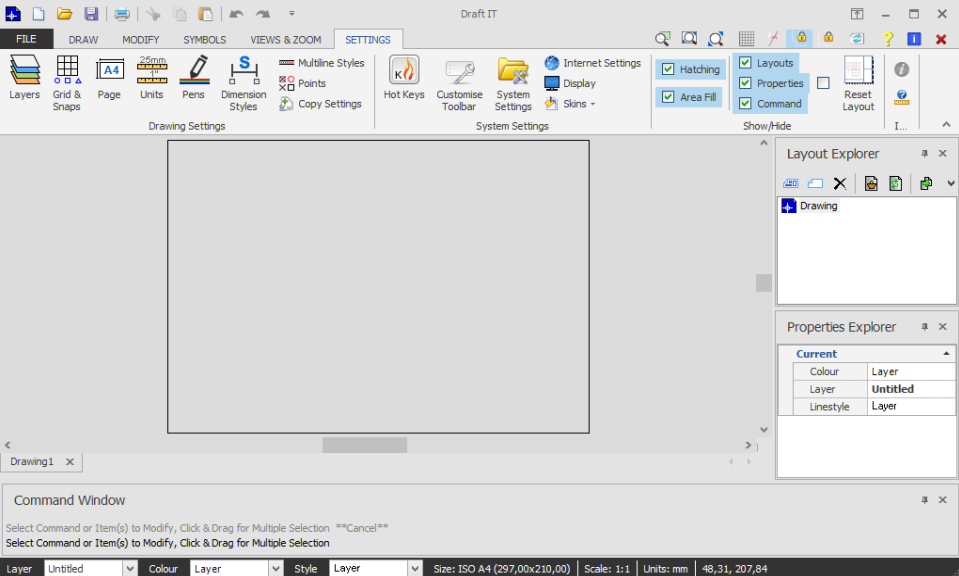Open the Points settings
This screenshot has height=576, width=959.
coord(303,83)
